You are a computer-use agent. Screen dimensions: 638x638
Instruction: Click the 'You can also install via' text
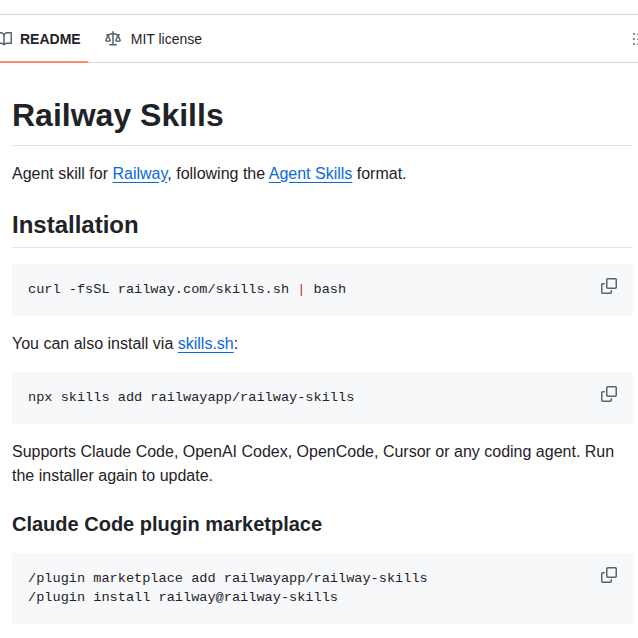coord(93,344)
